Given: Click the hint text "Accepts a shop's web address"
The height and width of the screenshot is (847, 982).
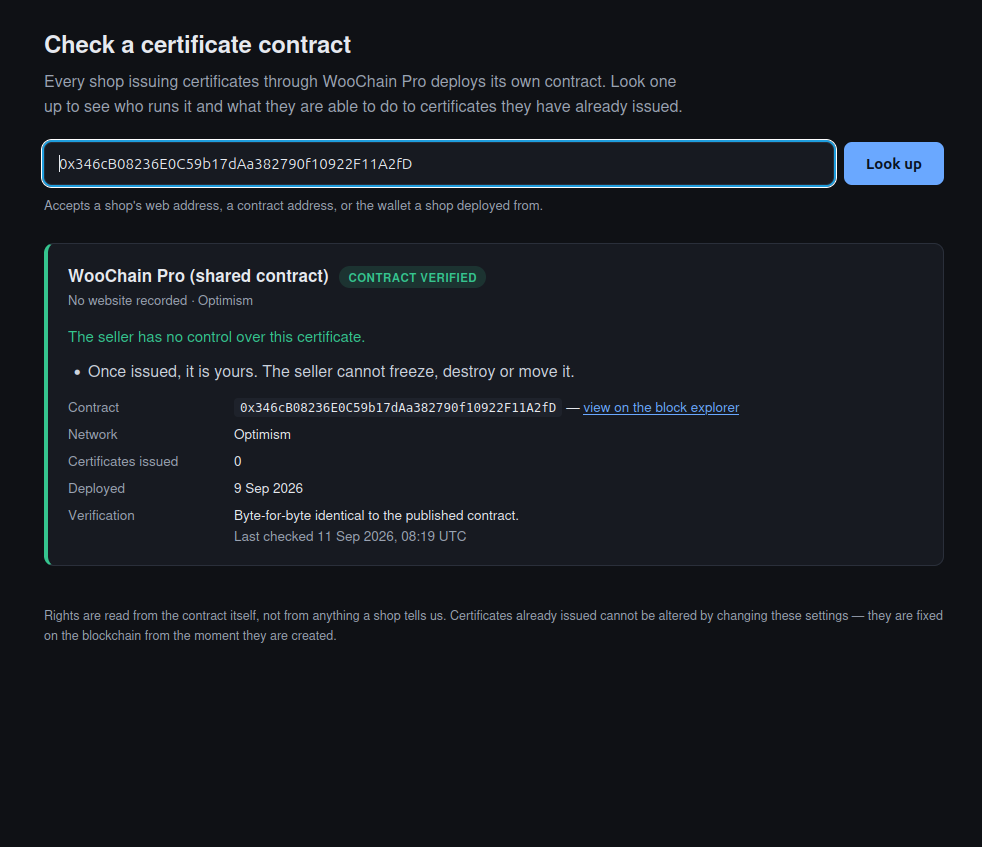Looking at the screenshot, I should click(293, 205).
